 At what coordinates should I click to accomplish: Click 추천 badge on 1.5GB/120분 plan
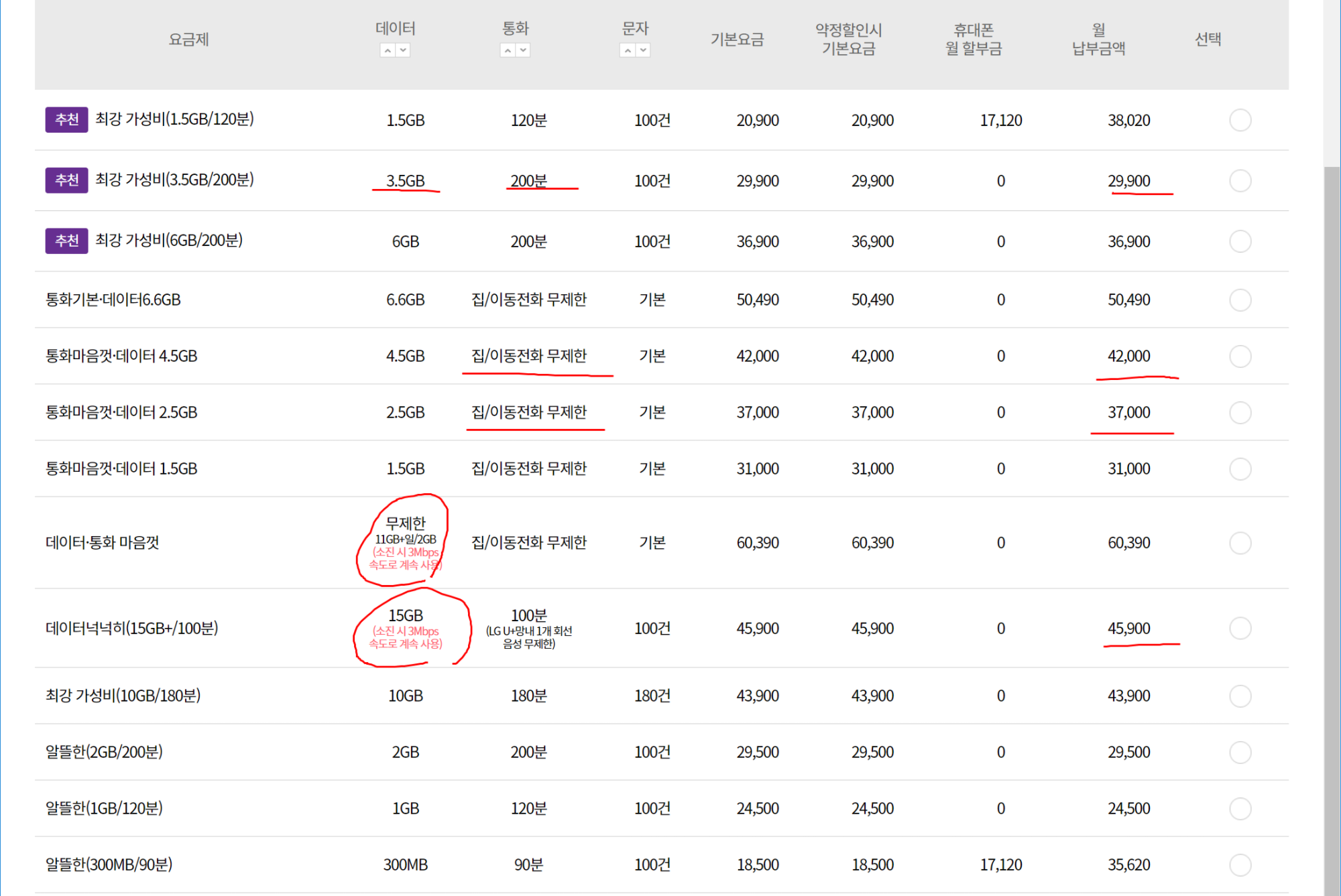pos(66,120)
